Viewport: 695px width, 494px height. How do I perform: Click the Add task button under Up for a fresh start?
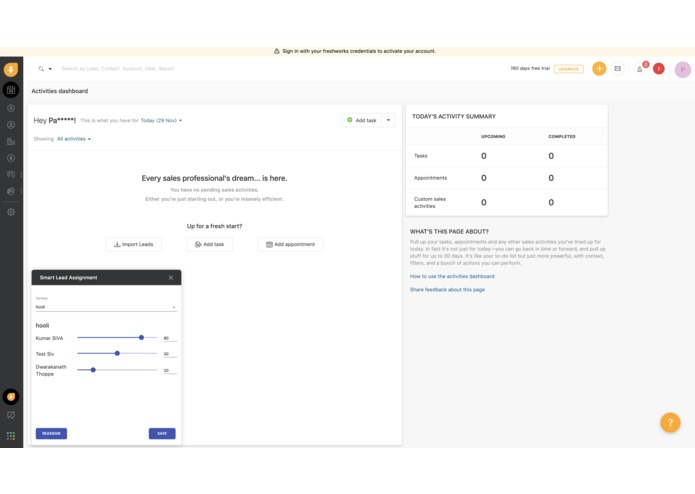[x=210, y=244]
